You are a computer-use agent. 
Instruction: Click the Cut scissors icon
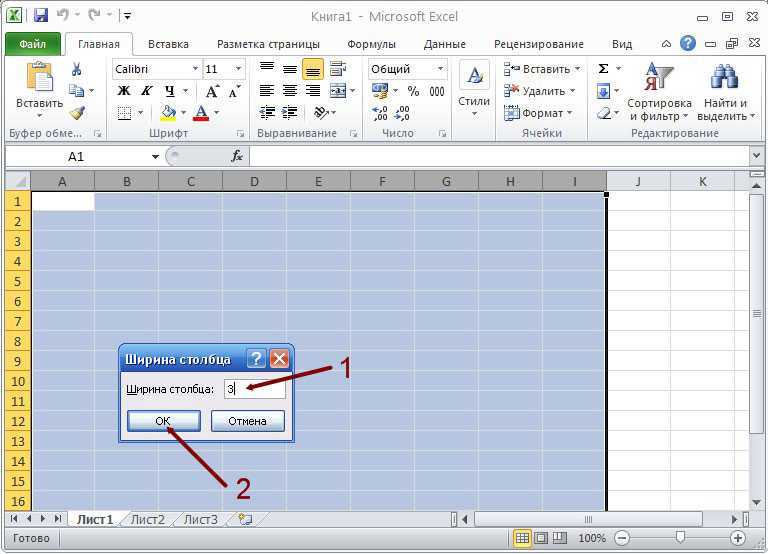tap(76, 69)
